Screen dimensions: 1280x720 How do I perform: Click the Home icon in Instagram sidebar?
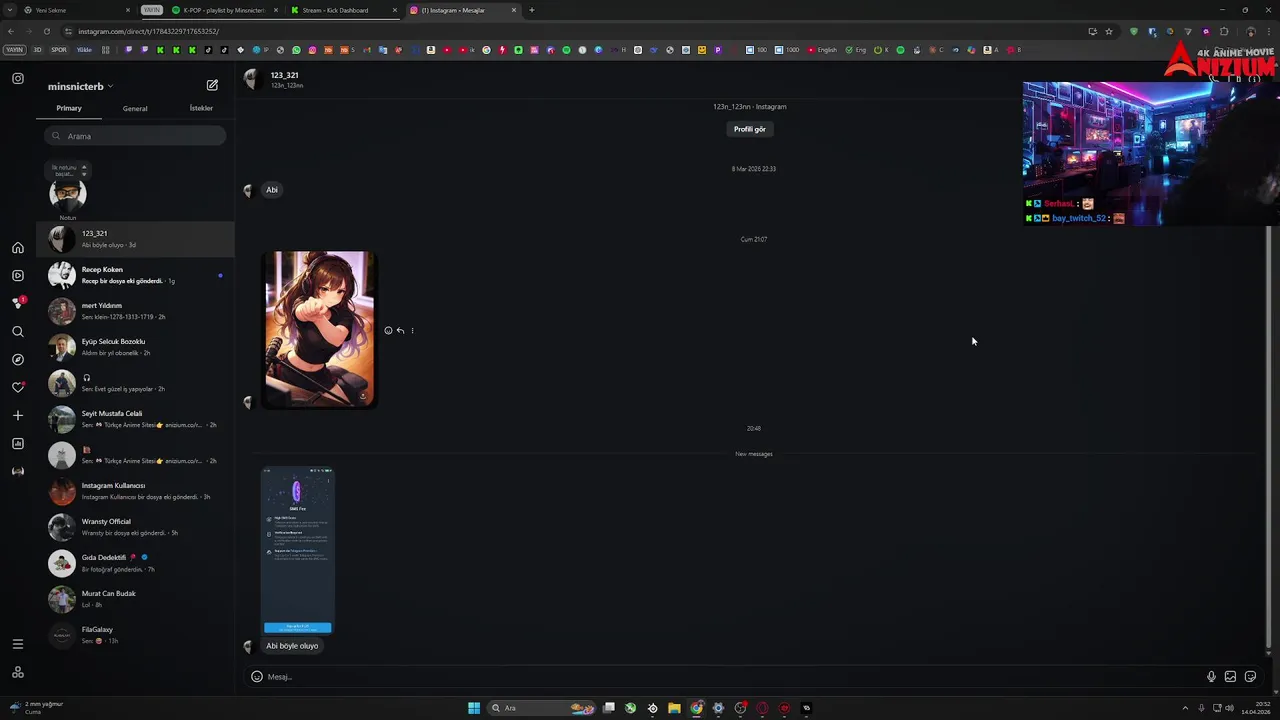point(18,248)
